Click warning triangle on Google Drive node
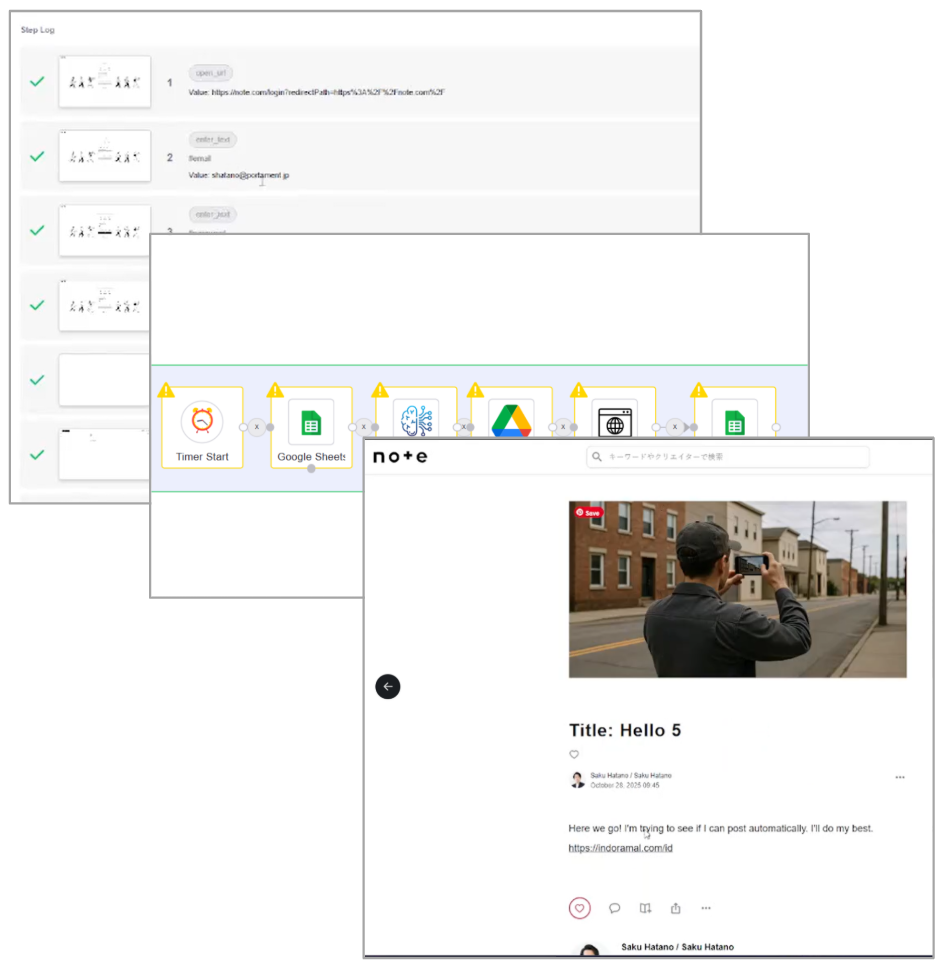940x964 pixels. tap(475, 390)
